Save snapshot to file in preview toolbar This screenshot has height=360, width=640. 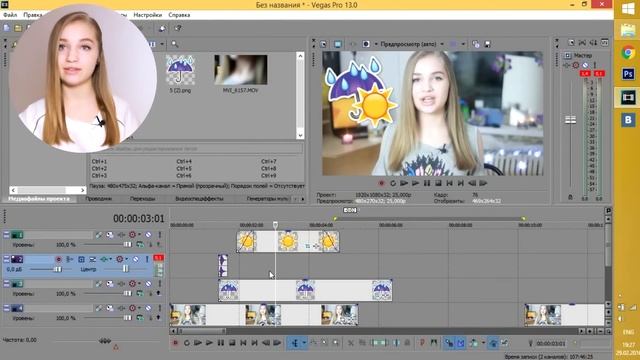tap(487, 44)
